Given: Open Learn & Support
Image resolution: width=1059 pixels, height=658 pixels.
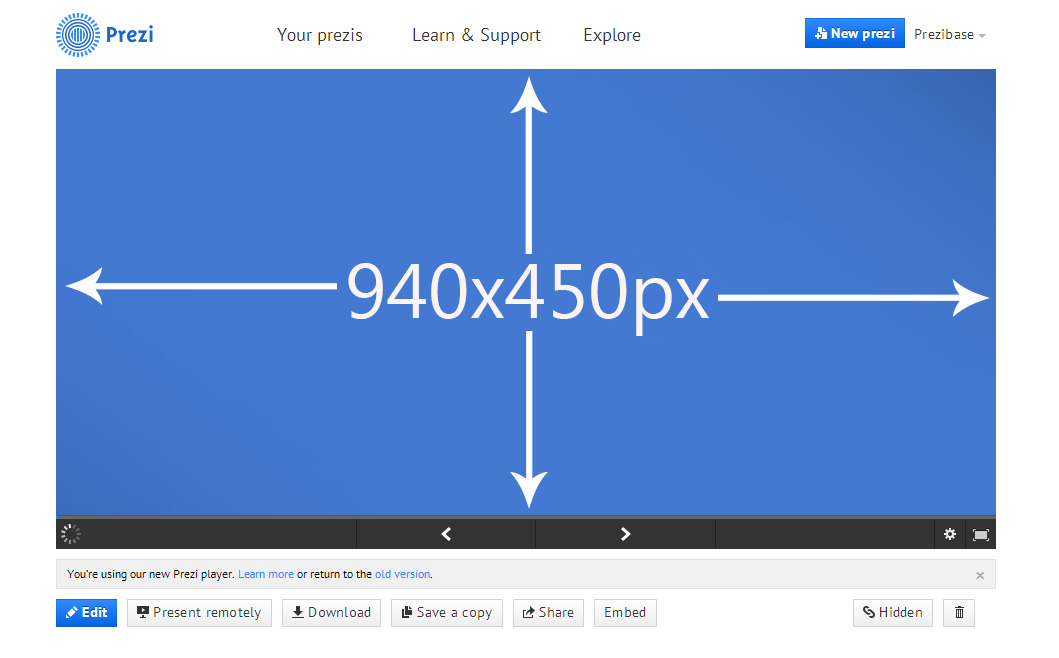Looking at the screenshot, I should point(476,34).
